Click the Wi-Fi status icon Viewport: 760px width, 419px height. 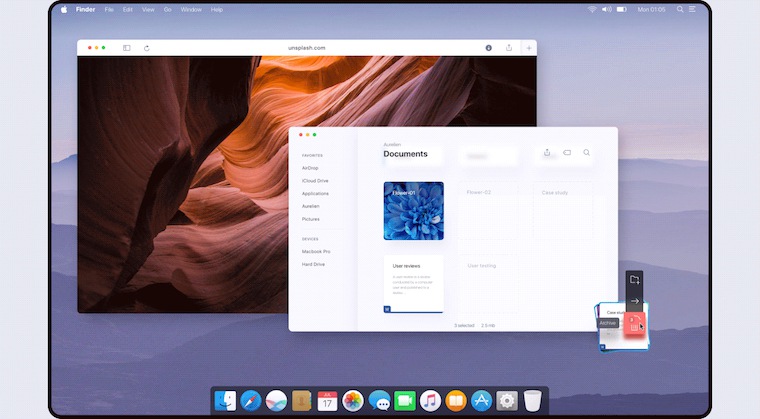592,9
